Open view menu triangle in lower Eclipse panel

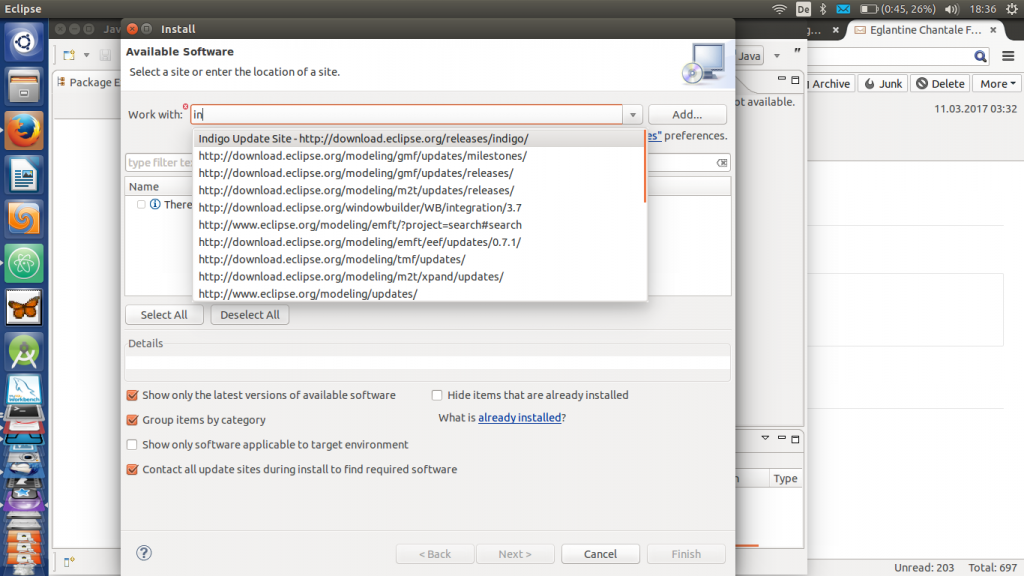point(765,438)
